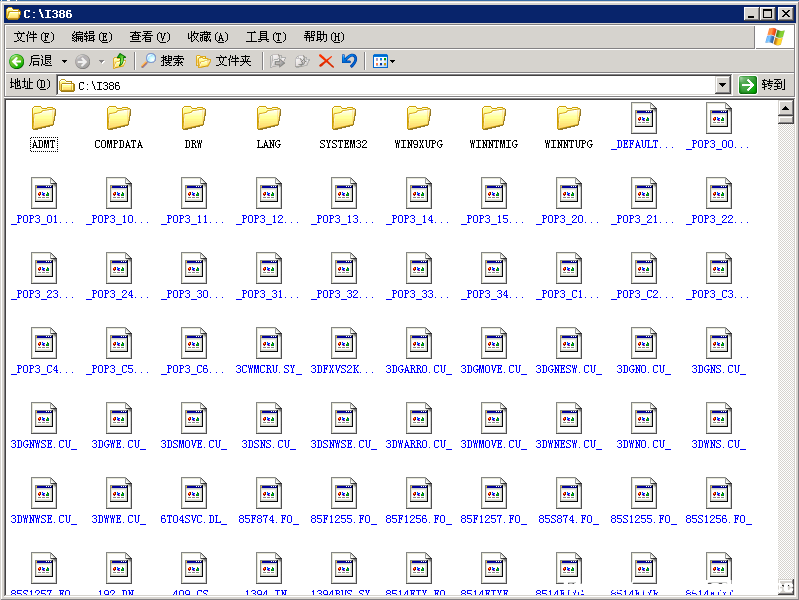Image resolution: width=799 pixels, height=600 pixels.
Task: Select the 85F874.FO_ file icon
Action: pyautogui.click(x=269, y=493)
